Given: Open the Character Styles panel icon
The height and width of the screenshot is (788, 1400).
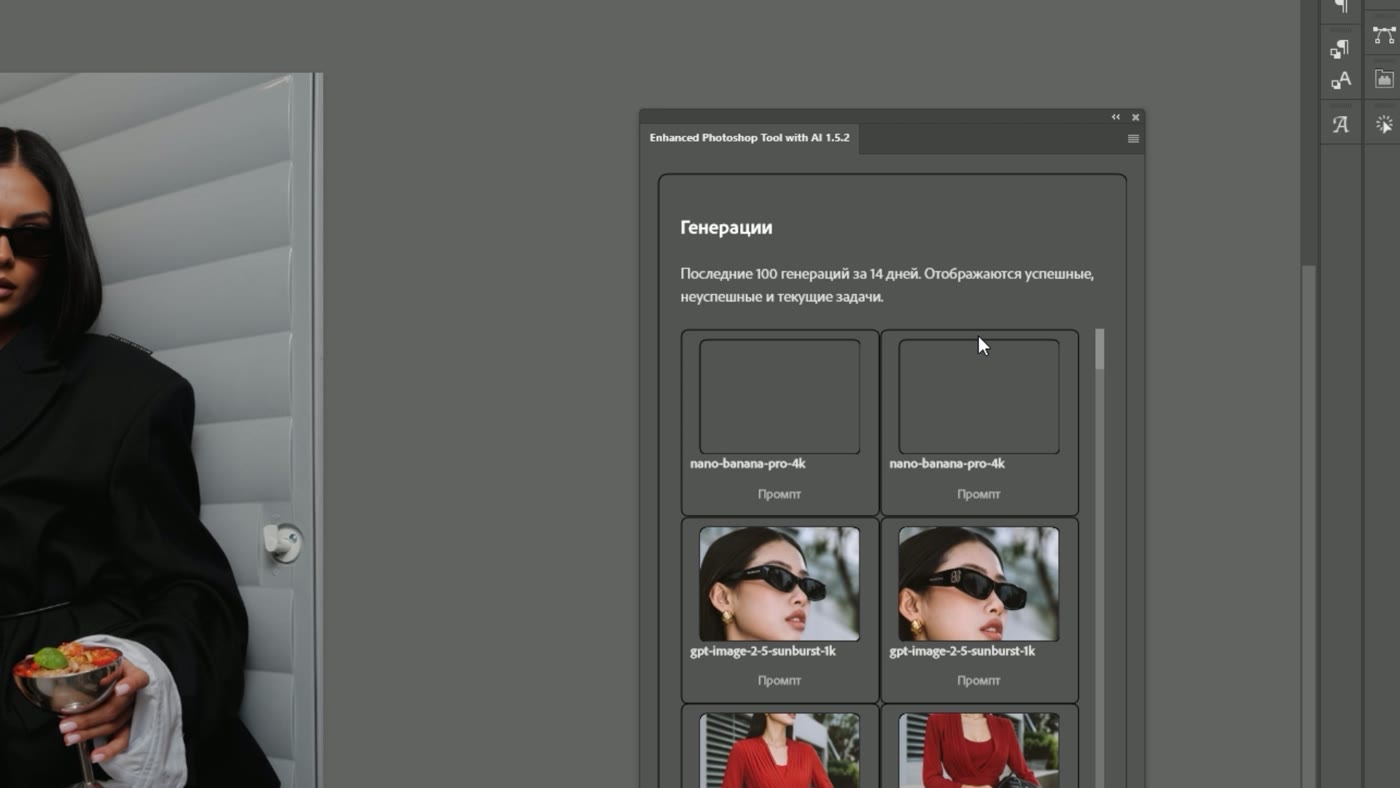Looking at the screenshot, I should (x=1341, y=80).
